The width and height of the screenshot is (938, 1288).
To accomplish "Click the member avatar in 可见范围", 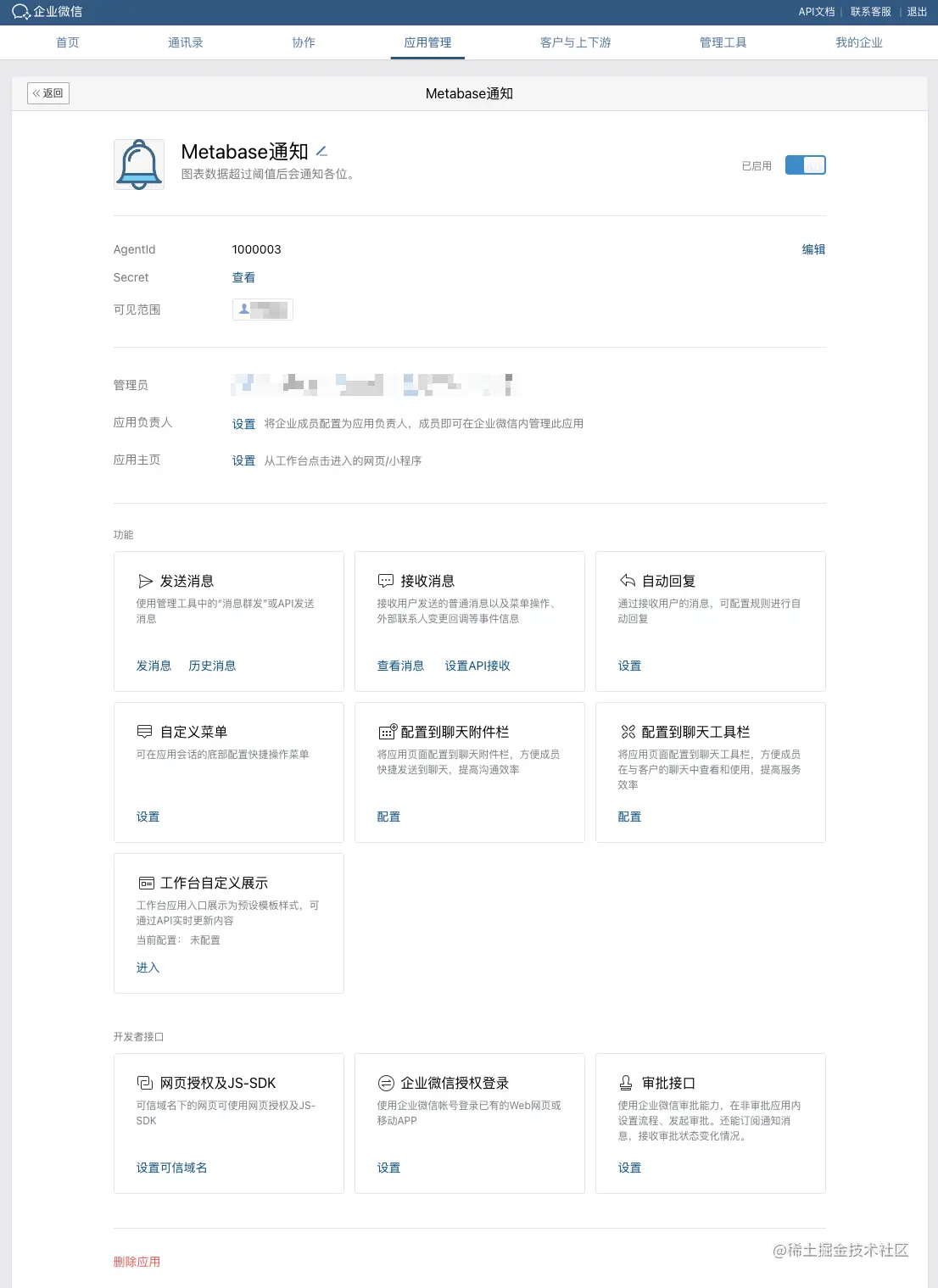I will [x=244, y=309].
